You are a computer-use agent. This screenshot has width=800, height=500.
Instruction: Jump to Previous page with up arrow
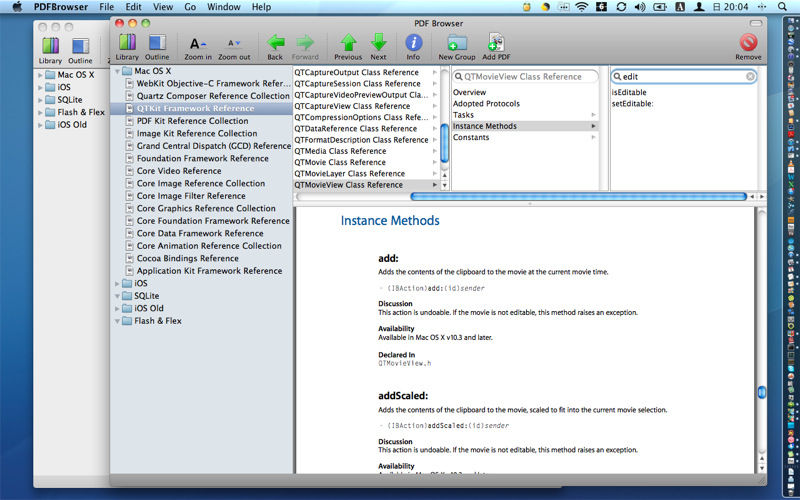(348, 43)
